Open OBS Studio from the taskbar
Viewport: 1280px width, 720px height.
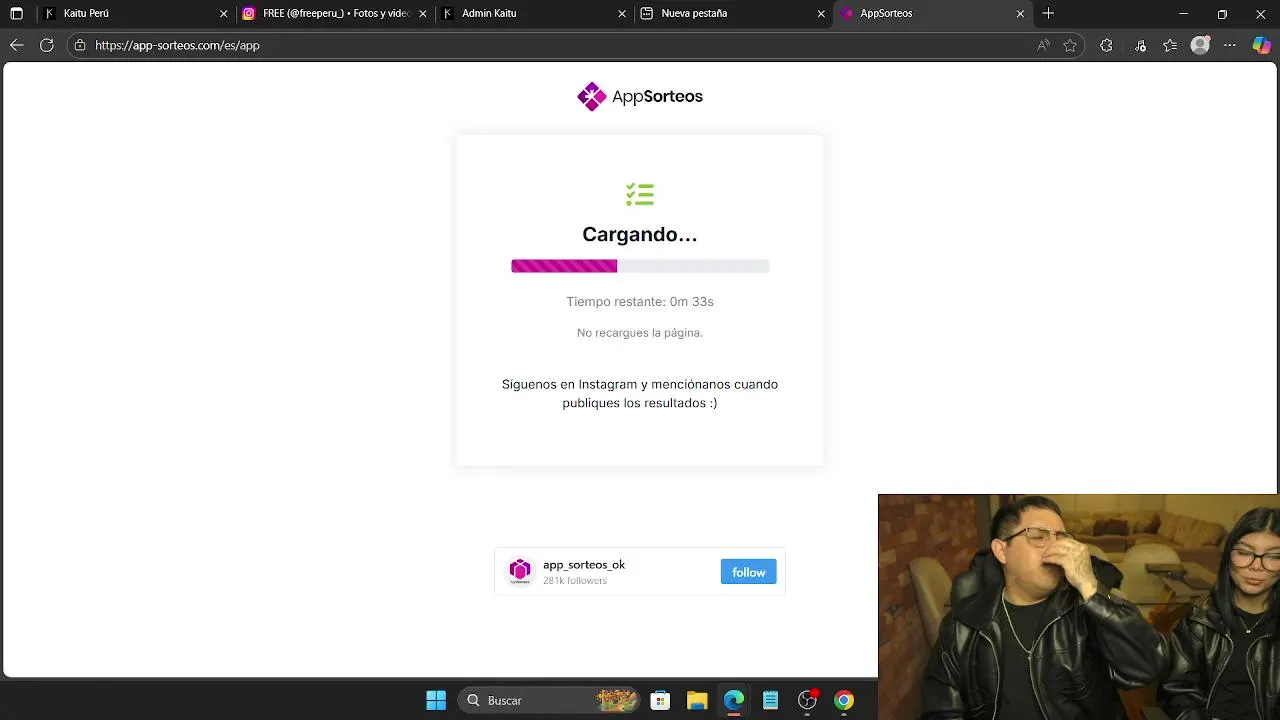807,700
